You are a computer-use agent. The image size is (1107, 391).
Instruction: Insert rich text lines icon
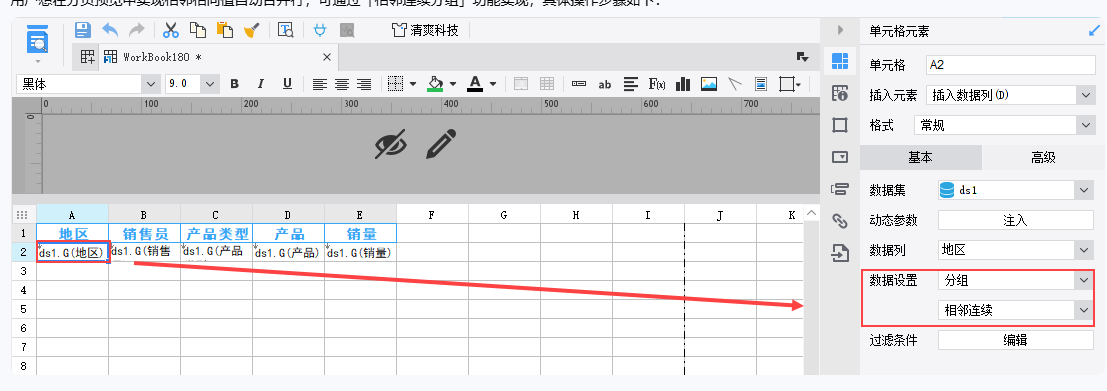point(630,84)
